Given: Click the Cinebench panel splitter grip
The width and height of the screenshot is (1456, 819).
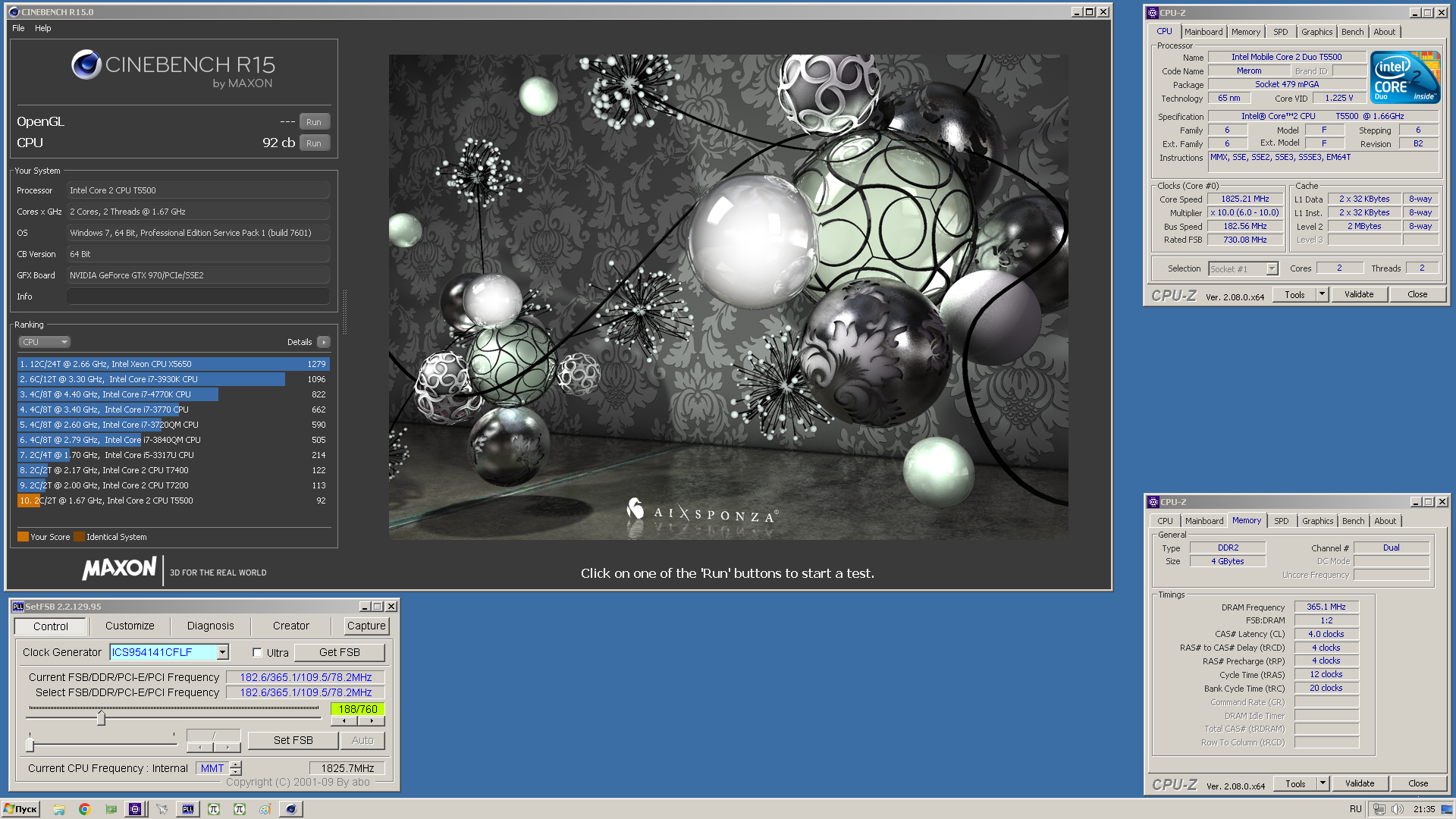Looking at the screenshot, I should (345, 312).
